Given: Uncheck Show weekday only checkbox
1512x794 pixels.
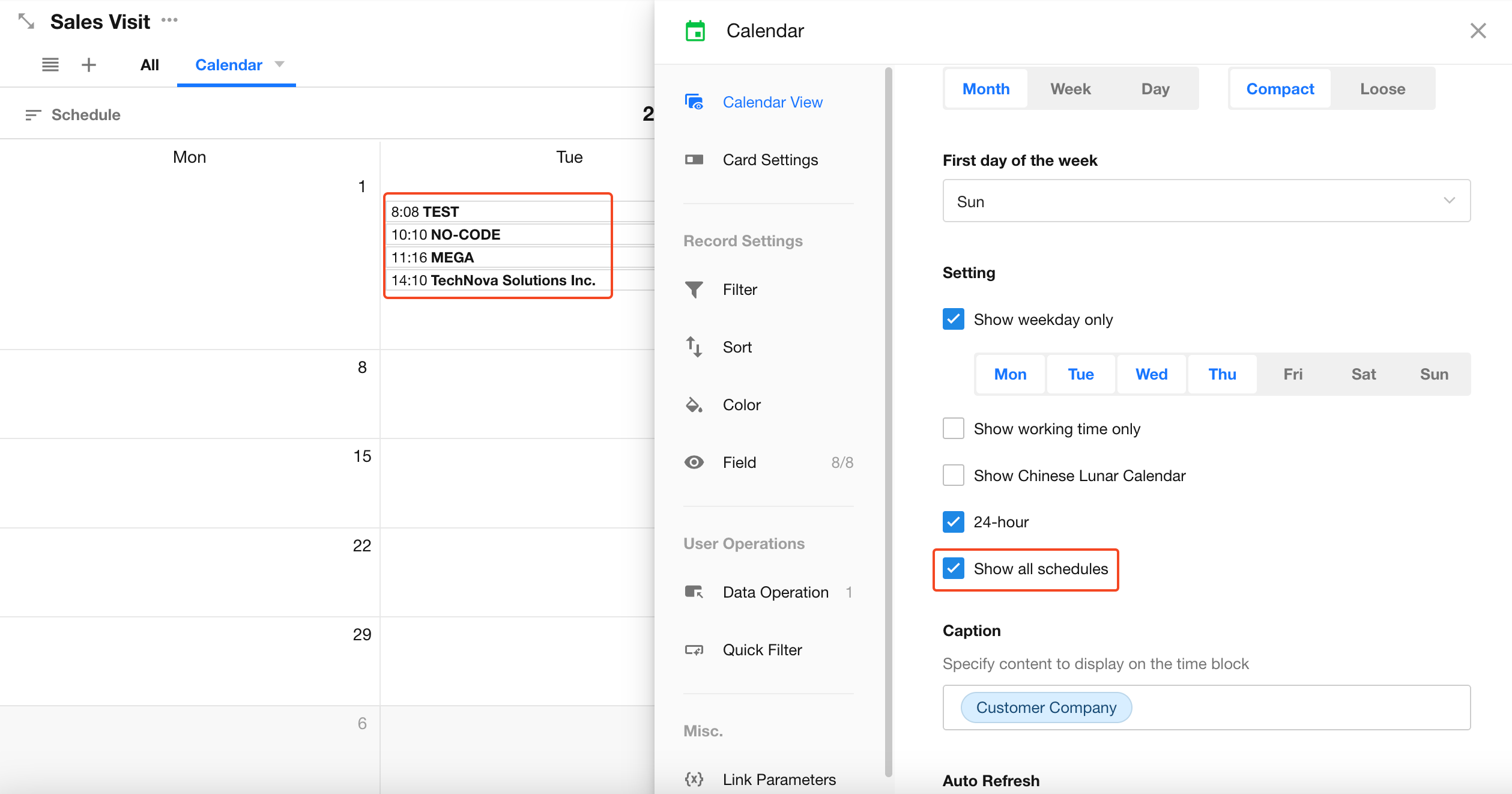Looking at the screenshot, I should 954,320.
